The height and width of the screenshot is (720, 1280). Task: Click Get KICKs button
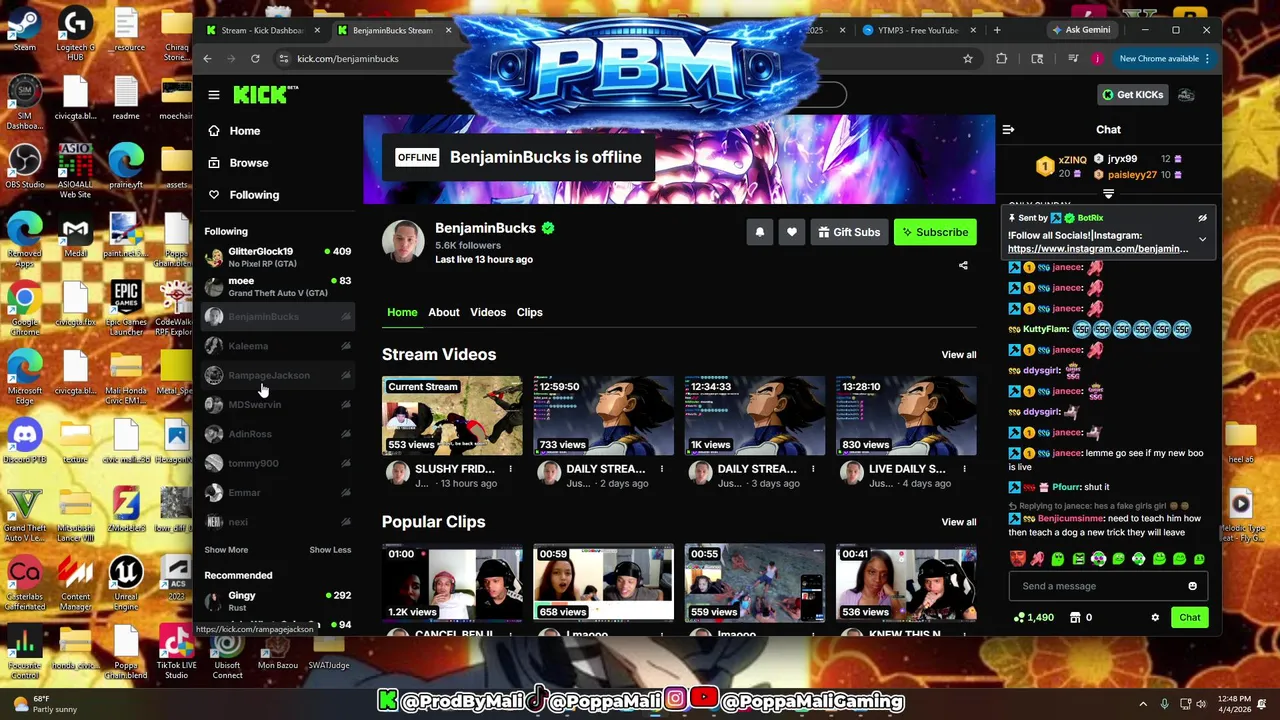point(1133,95)
